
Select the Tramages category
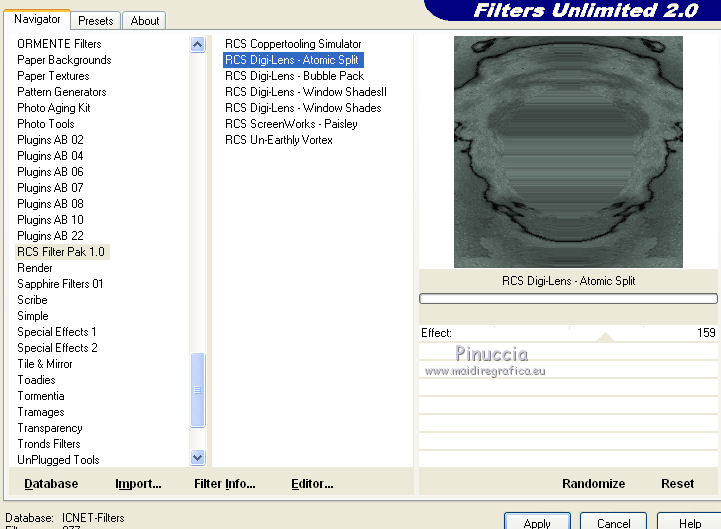point(40,412)
